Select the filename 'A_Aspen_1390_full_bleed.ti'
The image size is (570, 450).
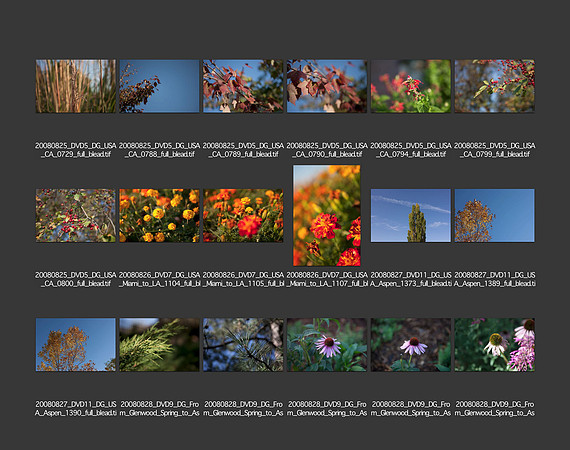(76, 413)
